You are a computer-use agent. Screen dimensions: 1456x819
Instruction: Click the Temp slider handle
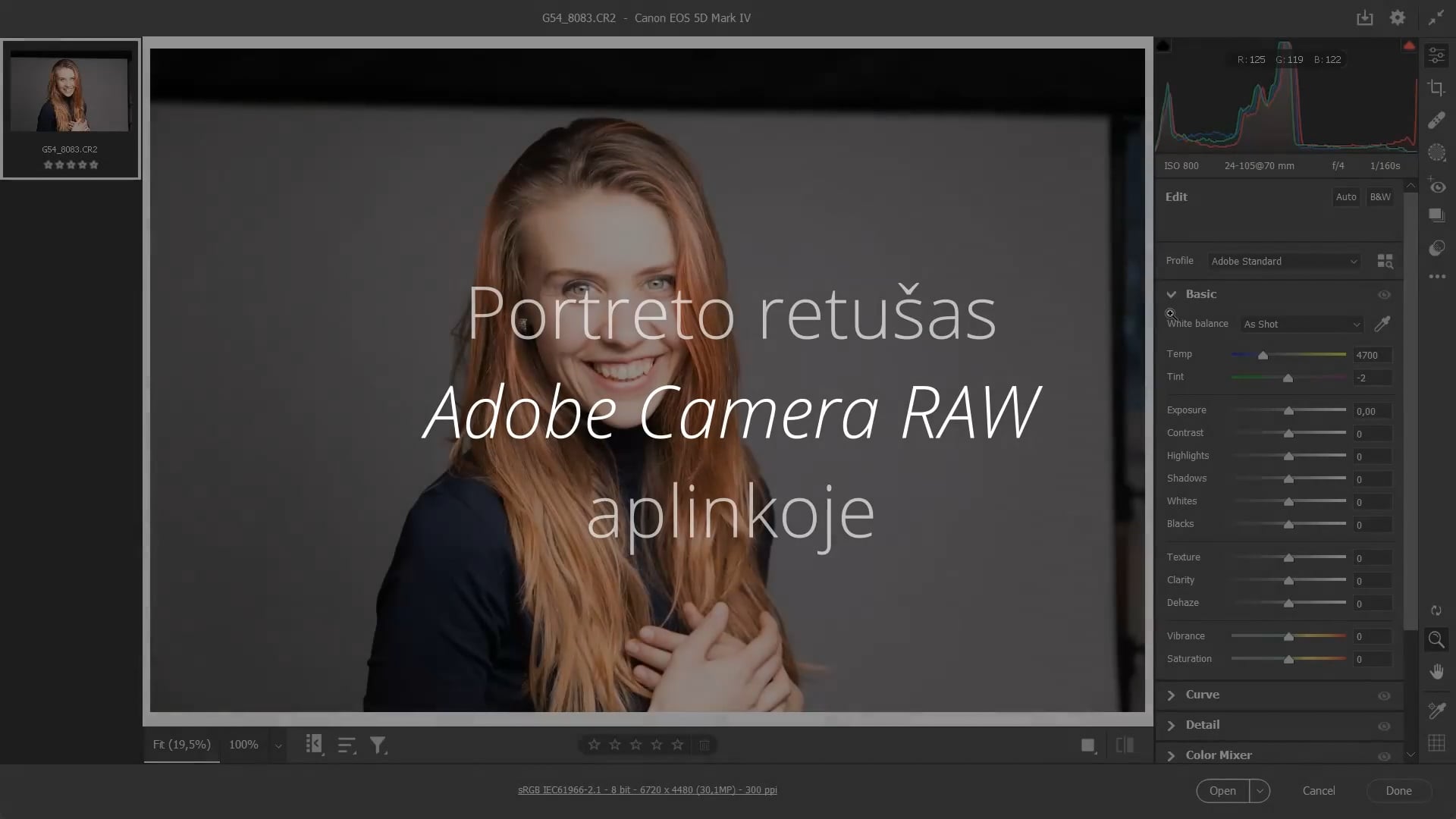(1263, 355)
